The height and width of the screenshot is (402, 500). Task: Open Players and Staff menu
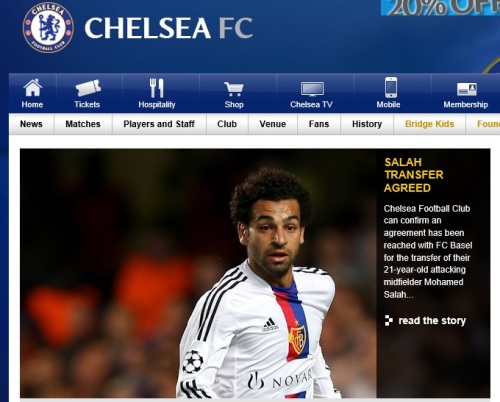point(159,124)
